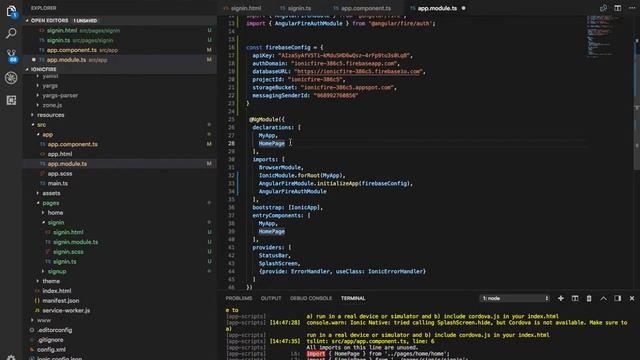The width and height of the screenshot is (640, 360).
Task: Follow the databaseURL firebaseio link
Action: click(360, 71)
